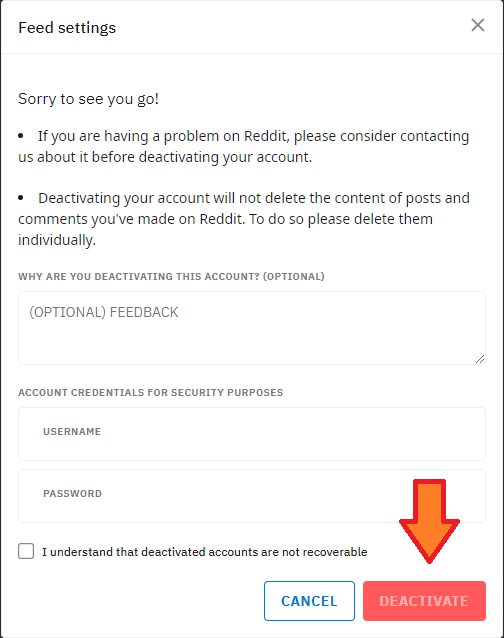The height and width of the screenshot is (638, 504).
Task: Click the bullet about contacting Reddit first
Action: (x=244, y=146)
